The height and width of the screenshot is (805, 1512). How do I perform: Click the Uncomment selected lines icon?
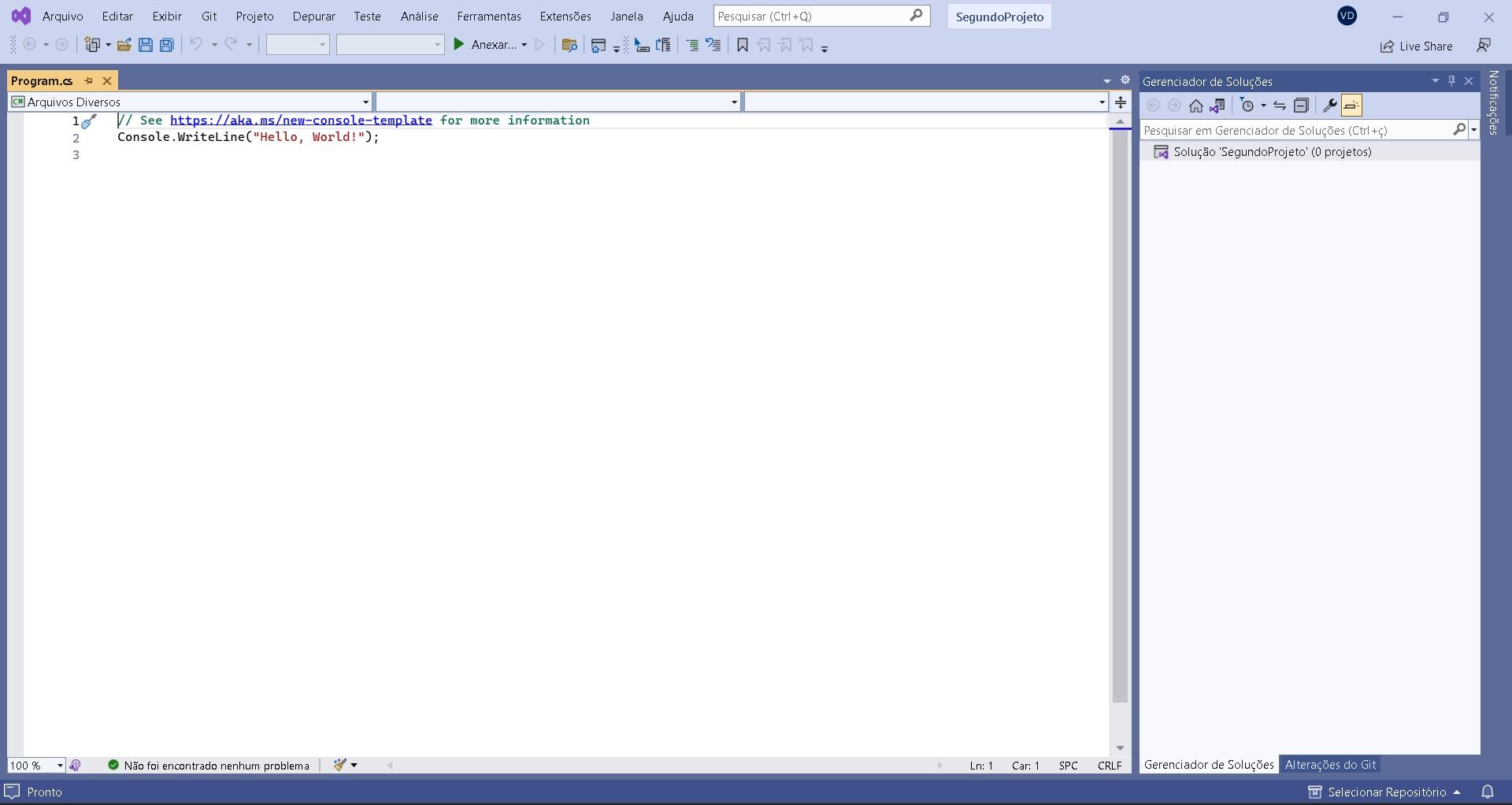[x=713, y=45]
